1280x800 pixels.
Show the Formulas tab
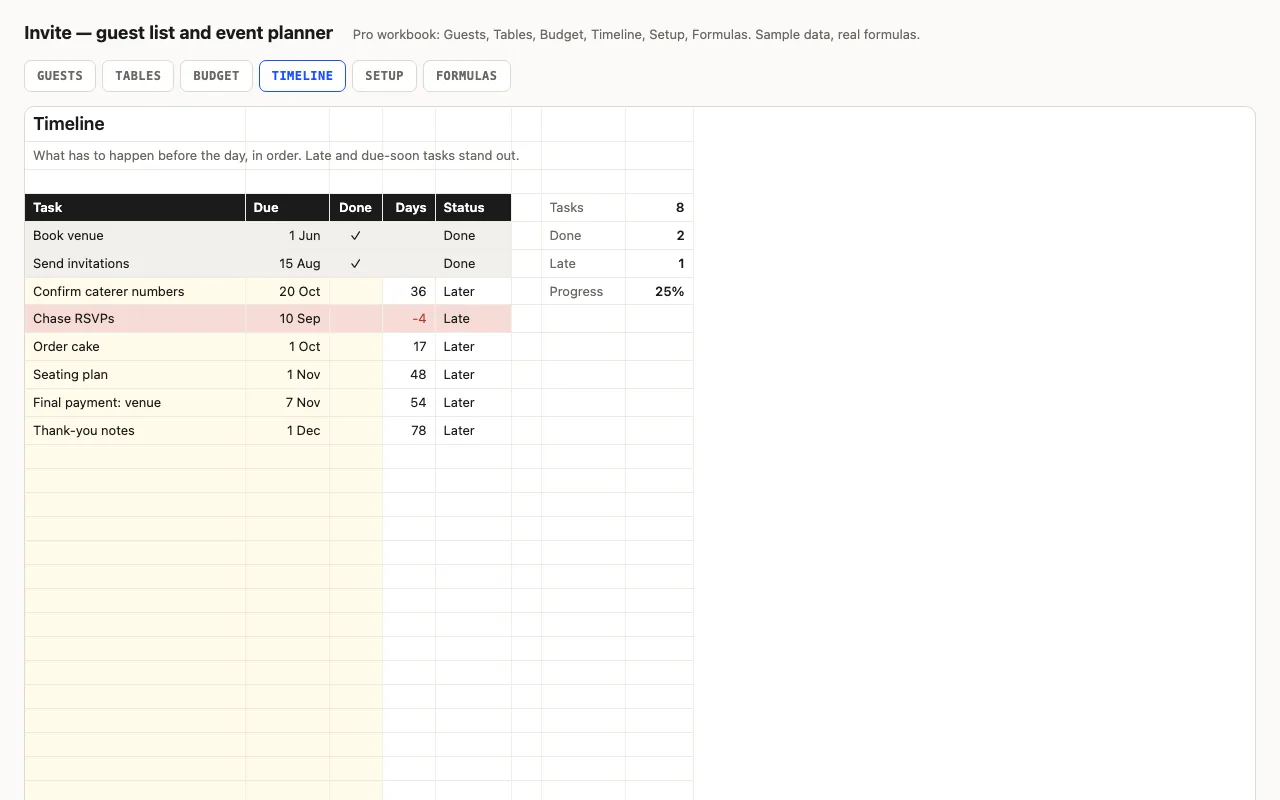point(467,76)
